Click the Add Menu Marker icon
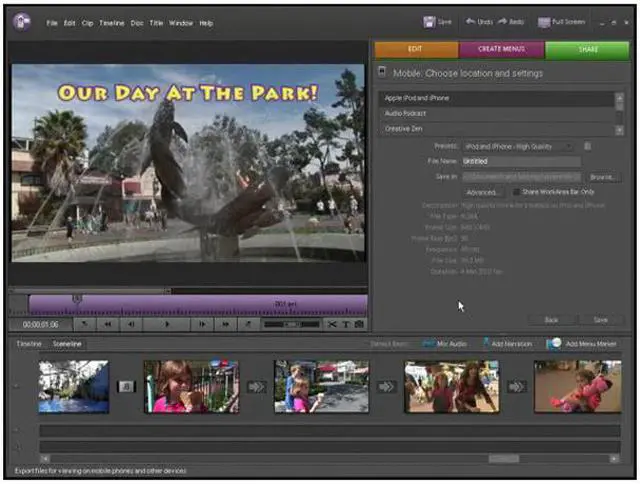Screen dimensions: 640x484 tap(554, 344)
